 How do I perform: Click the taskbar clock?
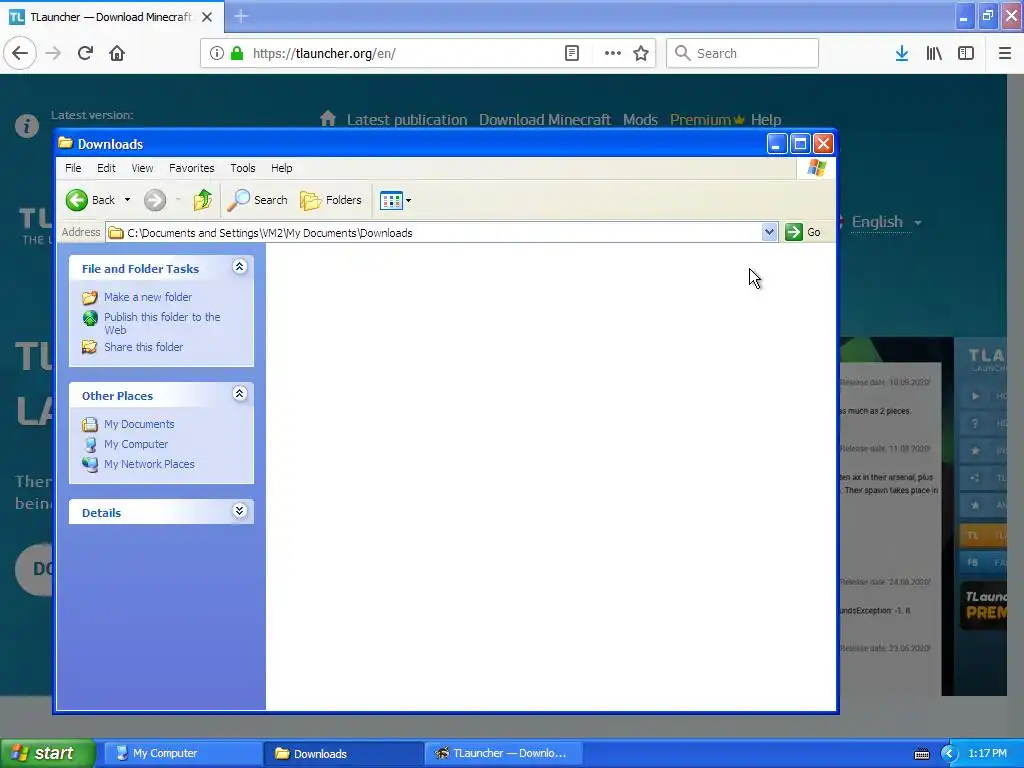tap(987, 753)
